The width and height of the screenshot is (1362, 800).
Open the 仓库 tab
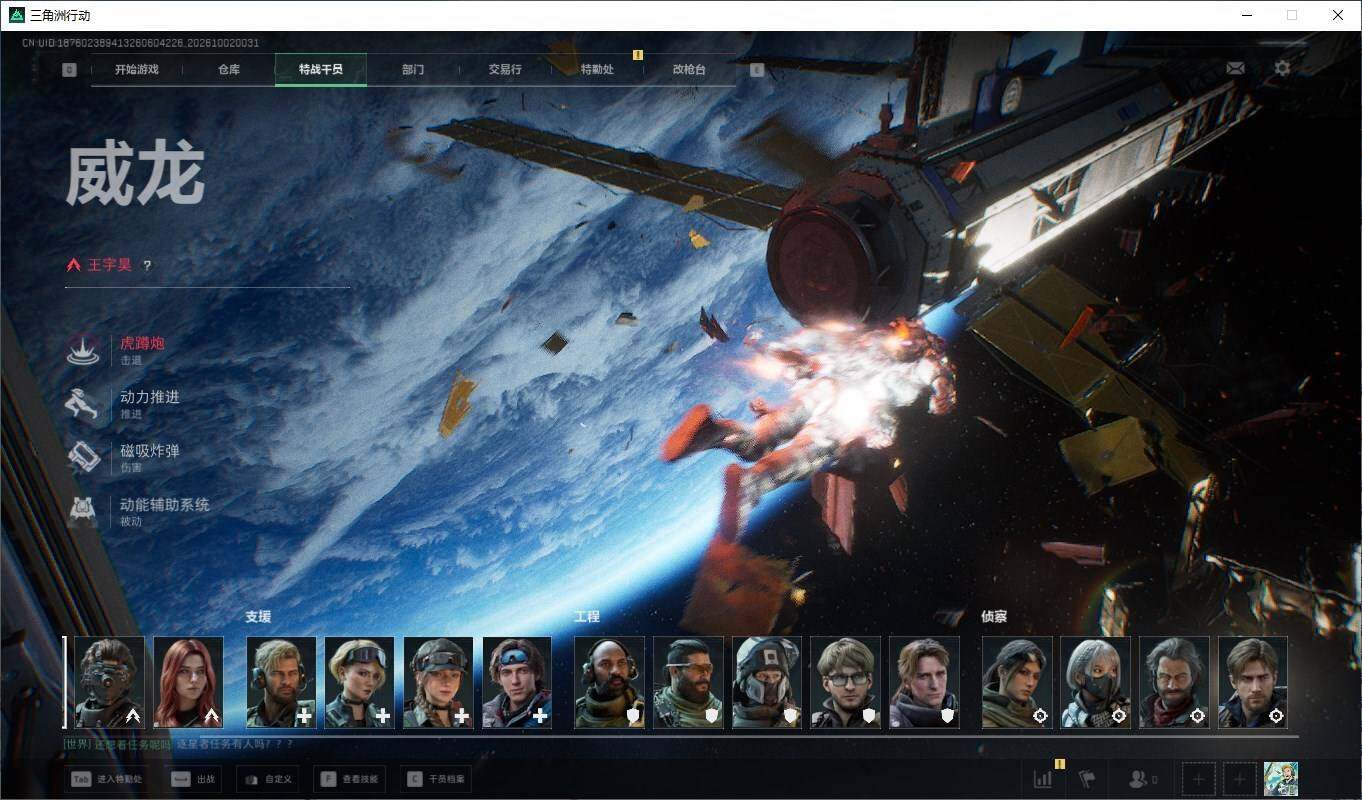pos(229,70)
